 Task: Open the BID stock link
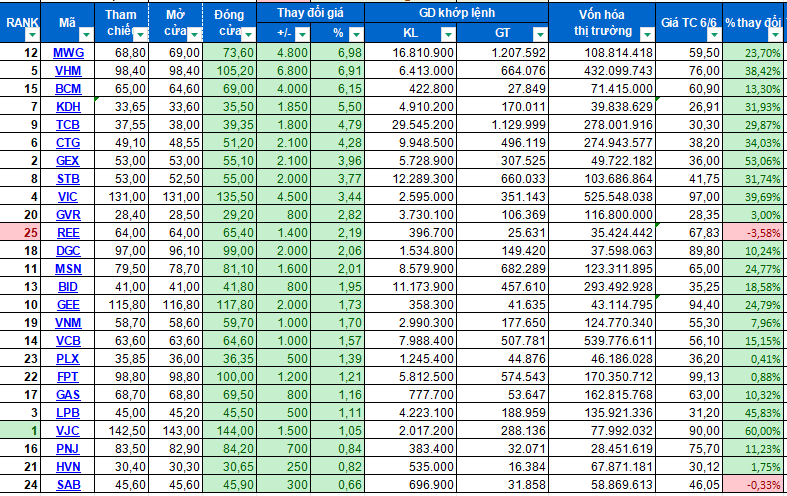tap(68, 287)
